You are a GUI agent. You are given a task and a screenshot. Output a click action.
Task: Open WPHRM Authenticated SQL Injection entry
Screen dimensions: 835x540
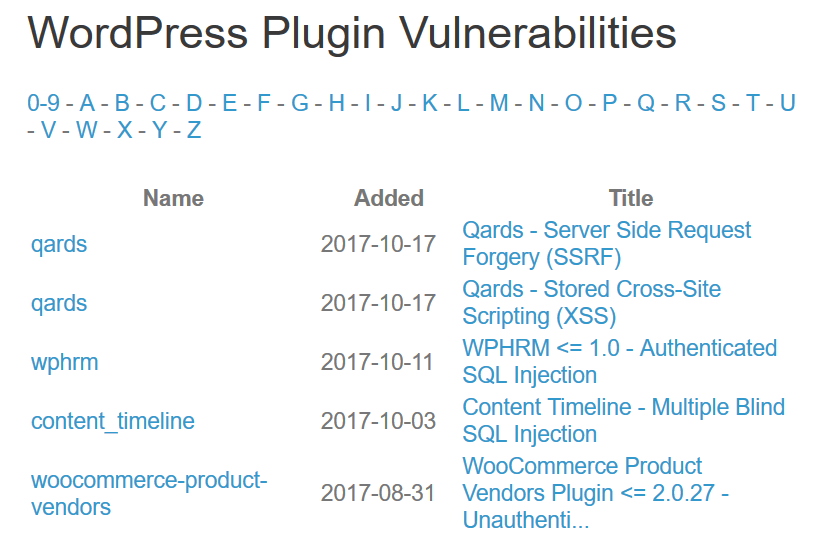619,362
